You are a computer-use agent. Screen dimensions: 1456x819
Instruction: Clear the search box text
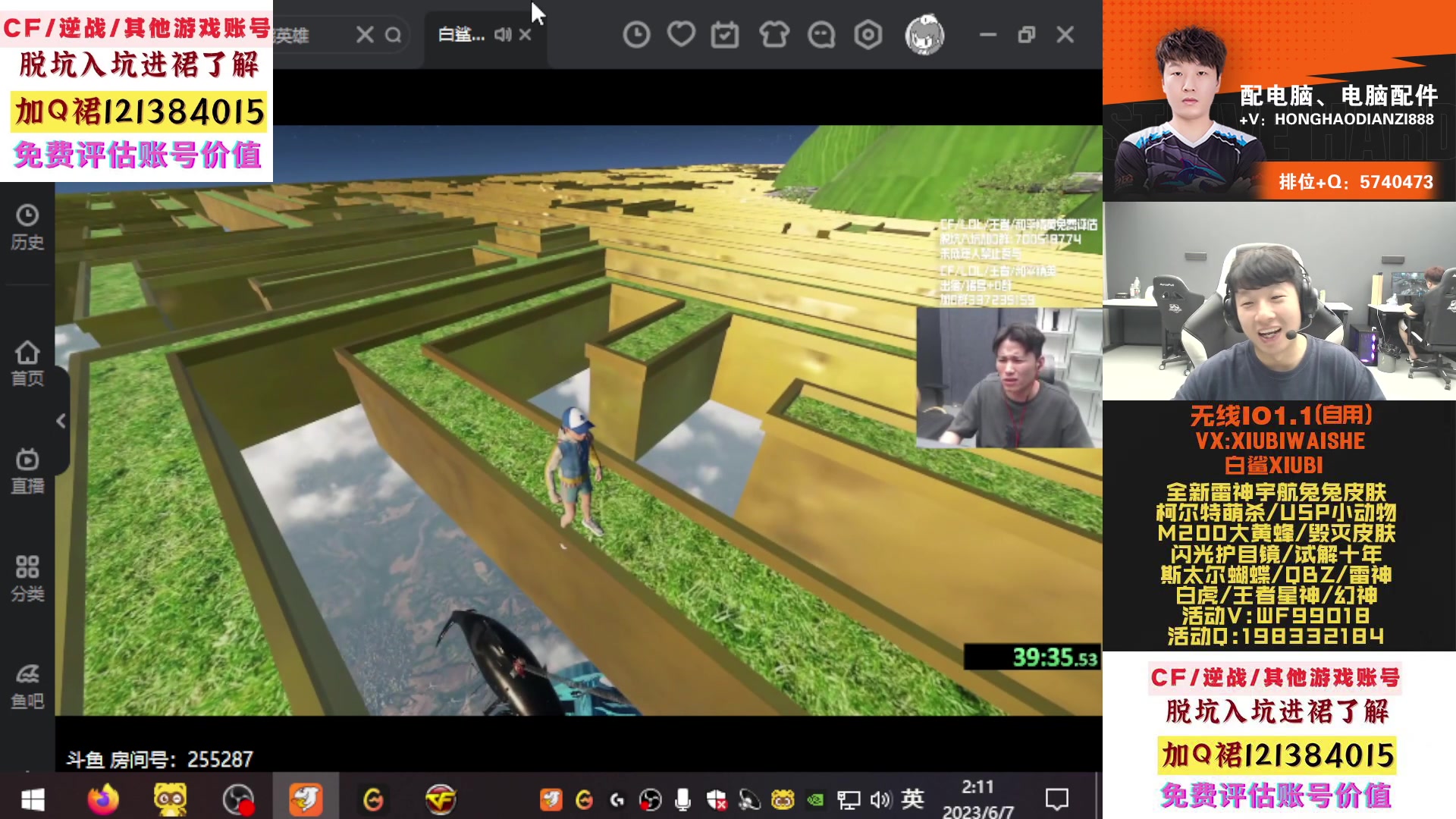coord(365,35)
